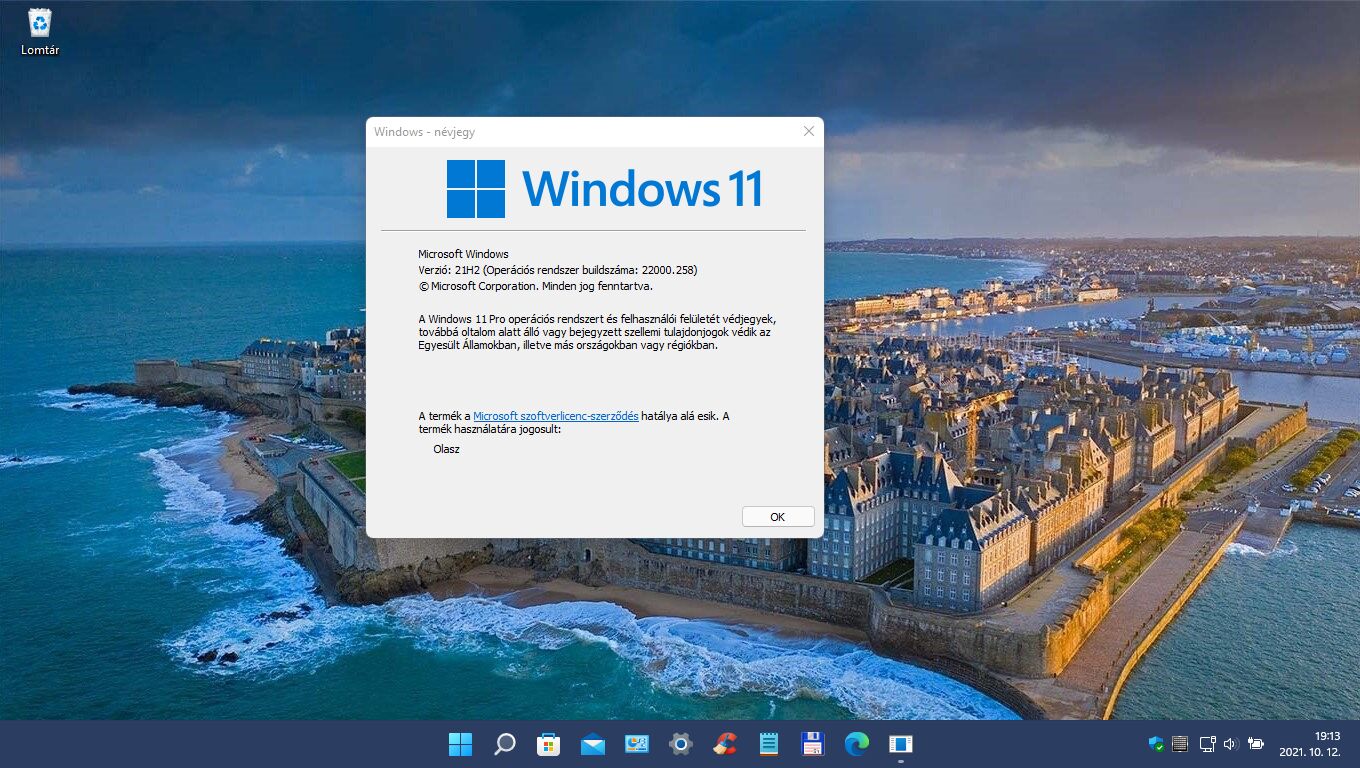Screen dimensions: 1360x768
Task: Launch Microsoft Store from the taskbar
Action: click(549, 744)
